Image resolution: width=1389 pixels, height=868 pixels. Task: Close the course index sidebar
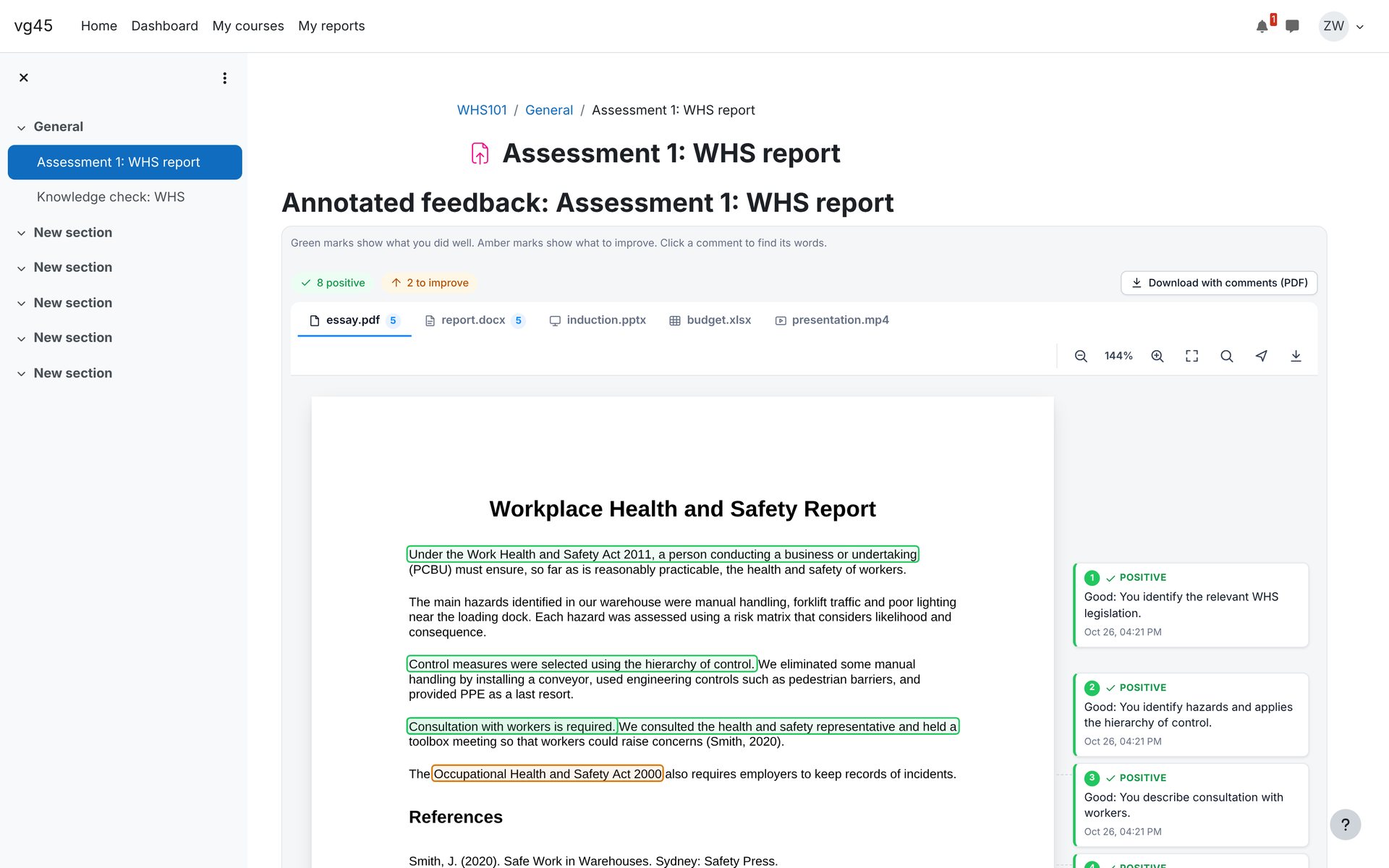tap(24, 77)
